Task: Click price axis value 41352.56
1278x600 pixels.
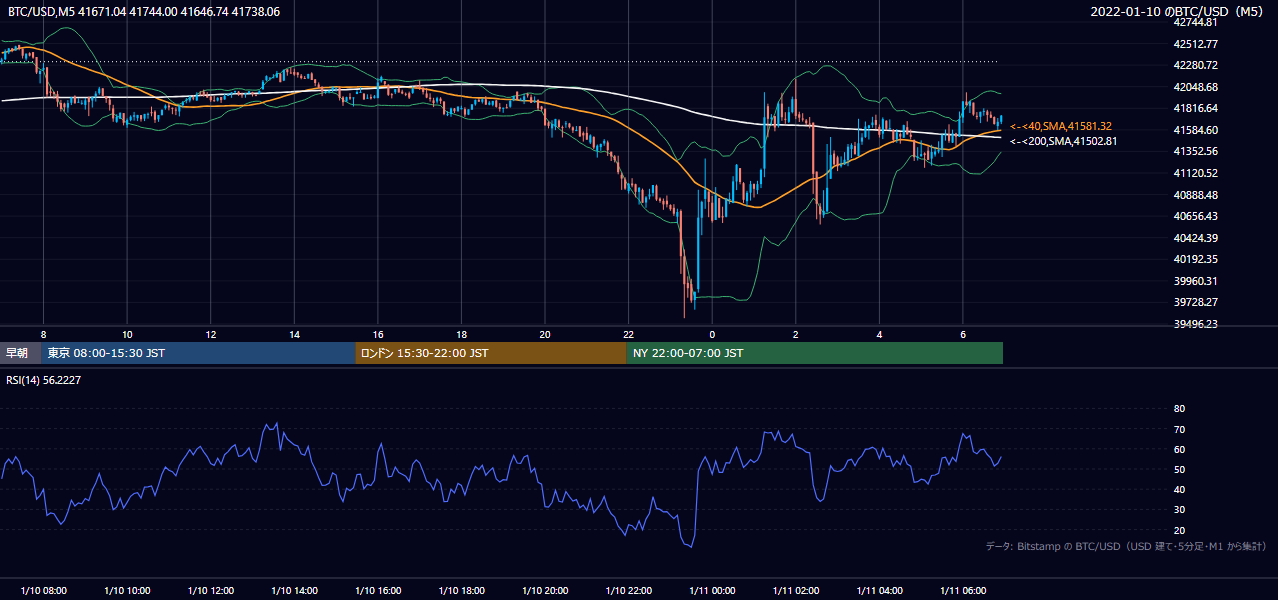Action: coord(1195,152)
